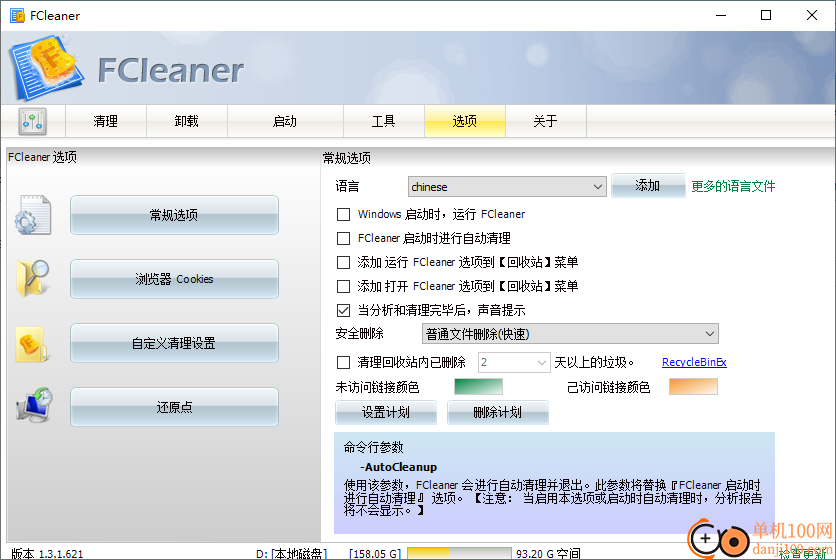Open 浏览器 Cookies settings page
836x560 pixels.
click(174, 279)
